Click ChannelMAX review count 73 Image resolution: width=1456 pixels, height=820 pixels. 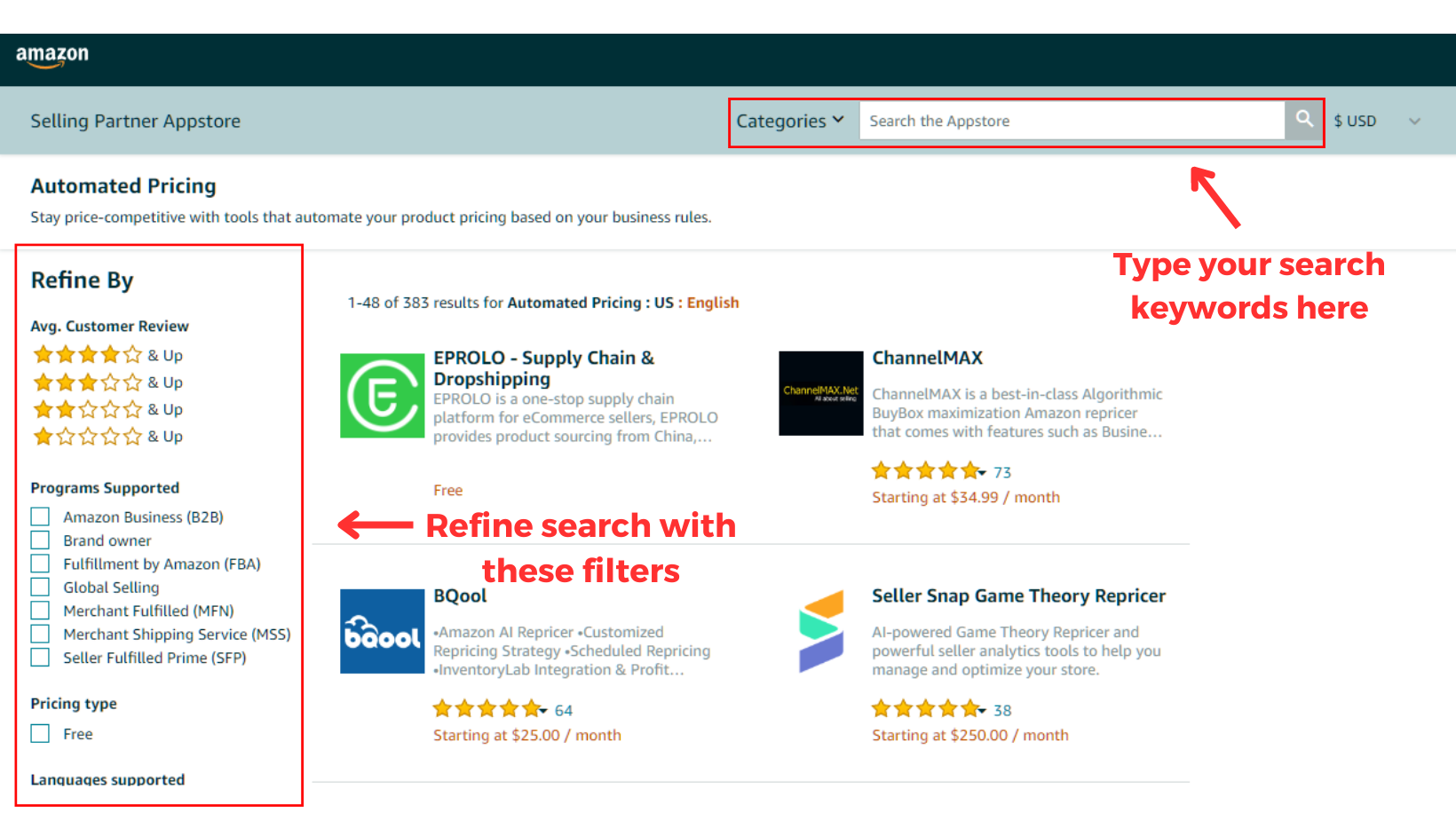(x=1002, y=473)
